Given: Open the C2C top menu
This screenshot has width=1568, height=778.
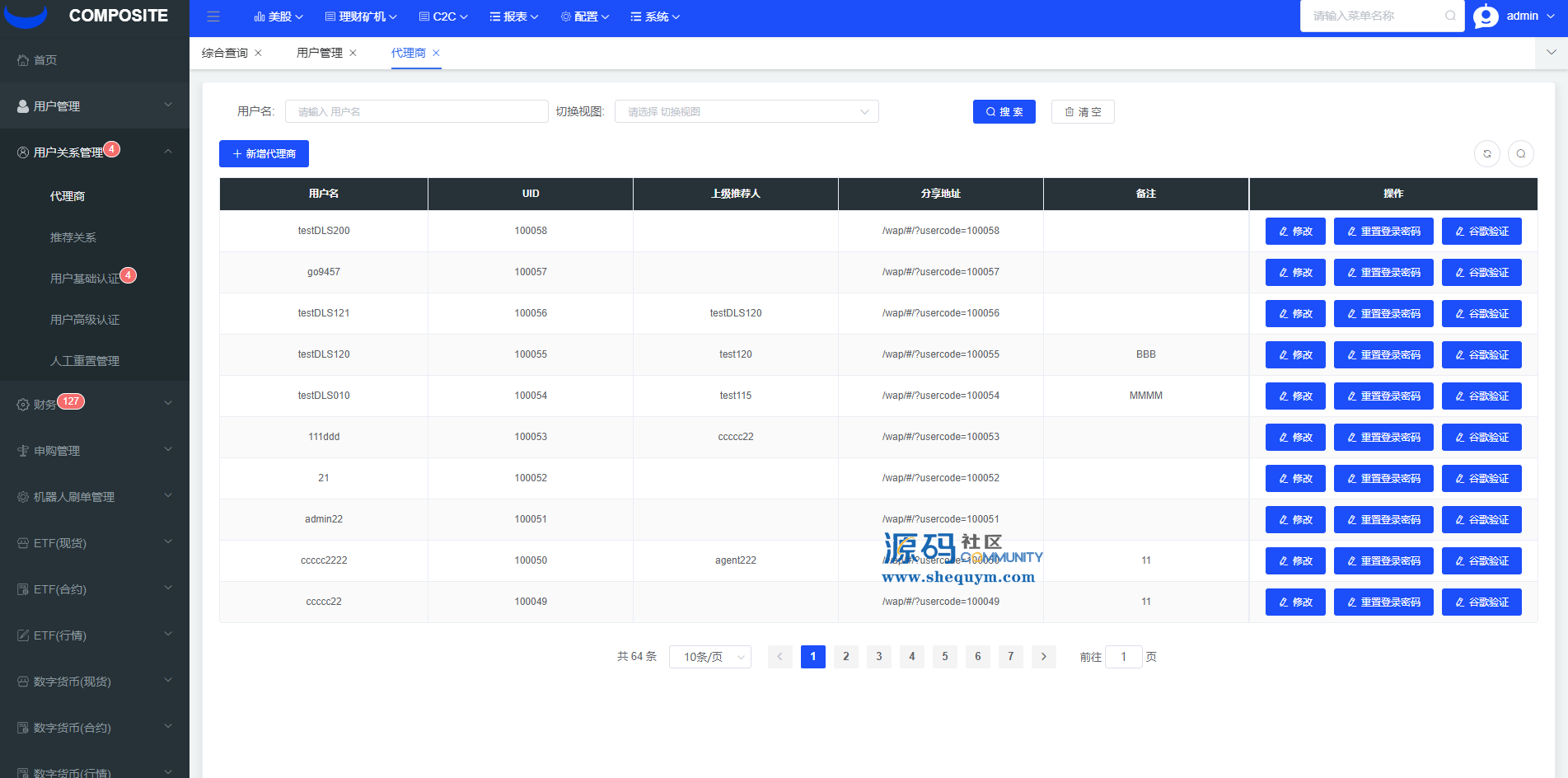Looking at the screenshot, I should click(x=443, y=16).
